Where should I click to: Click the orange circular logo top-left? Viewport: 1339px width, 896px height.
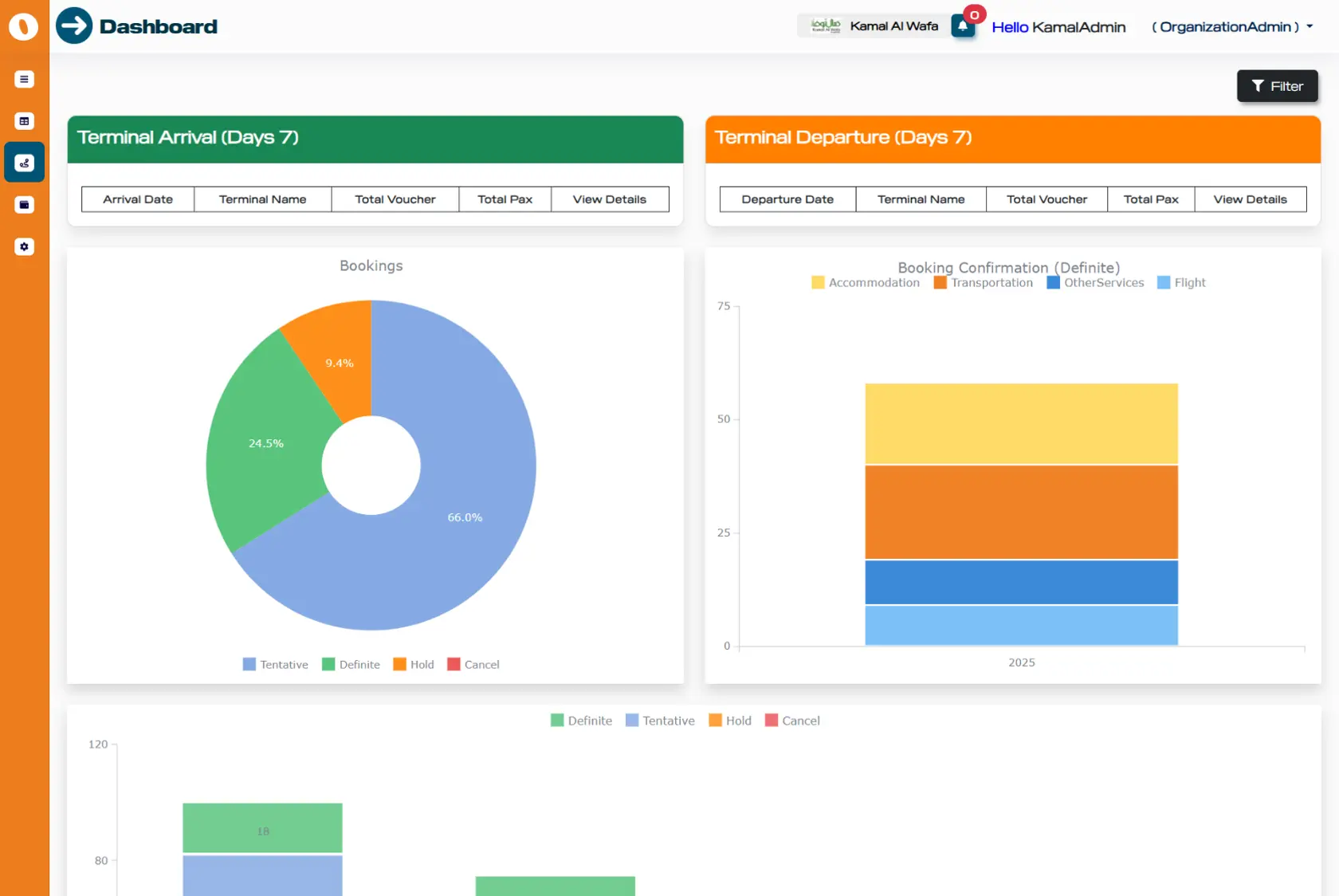(x=24, y=26)
